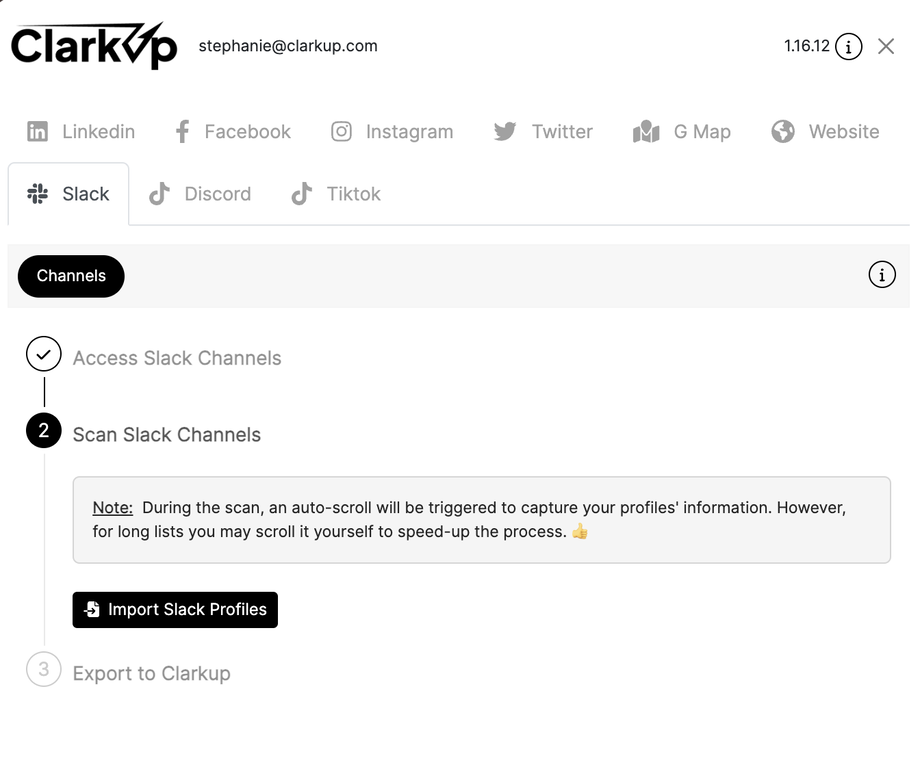Viewport: 920px width, 769px height.
Task: Select the Slack tab
Action: click(69, 194)
